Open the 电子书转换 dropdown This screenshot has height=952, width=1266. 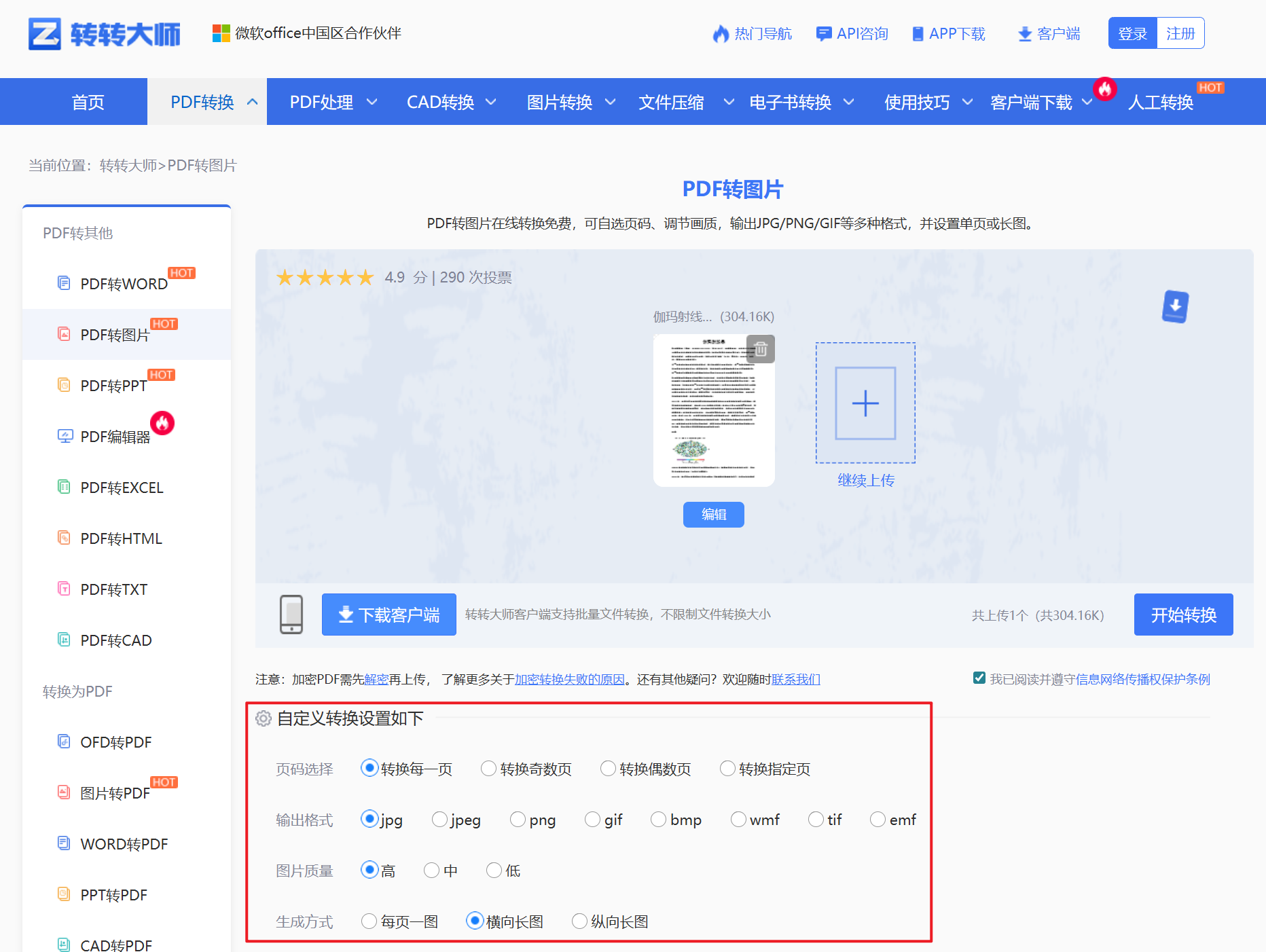[848, 102]
